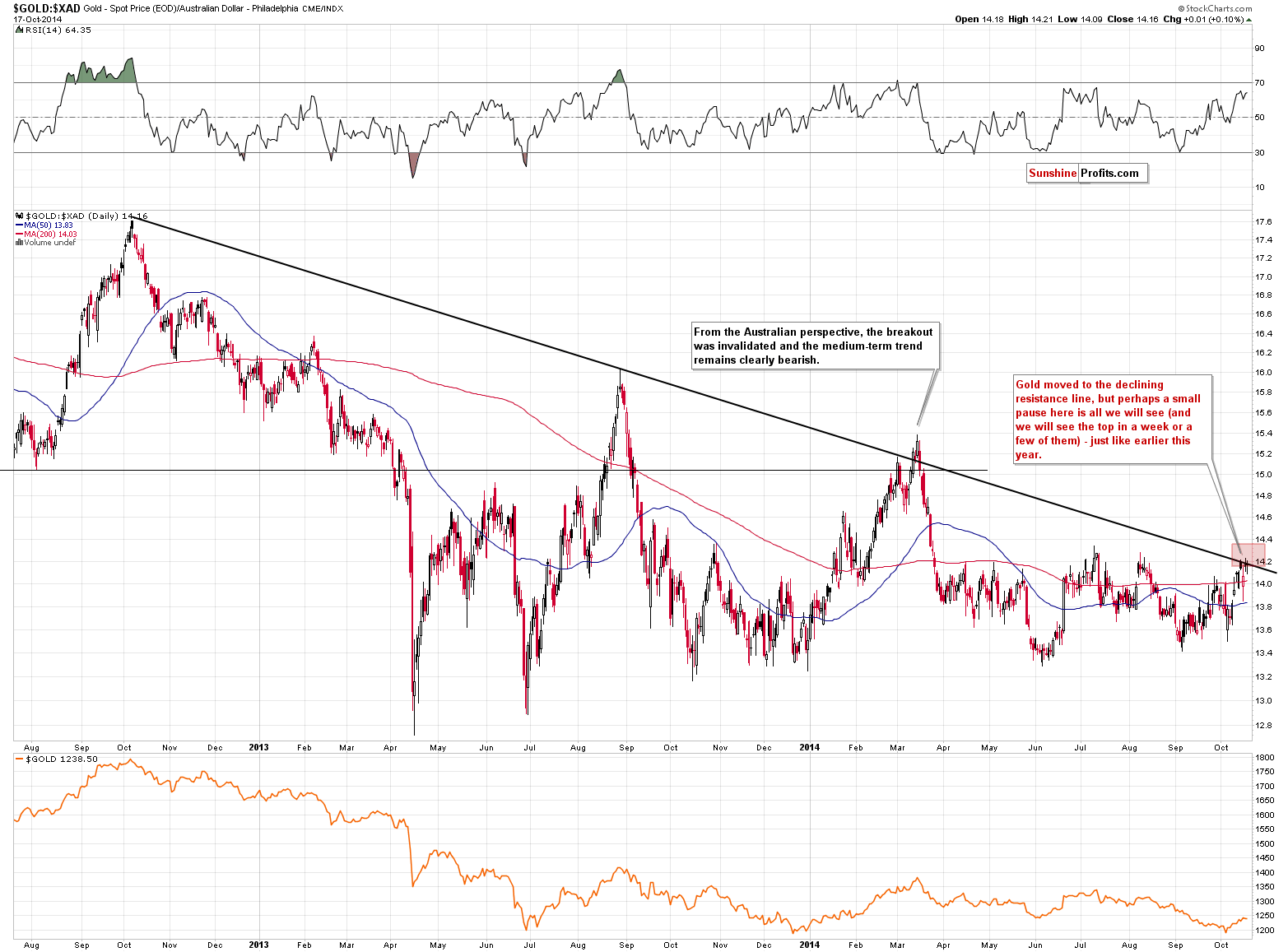Click the 14.2 price axis label
1288x952 pixels.
coord(1263,561)
